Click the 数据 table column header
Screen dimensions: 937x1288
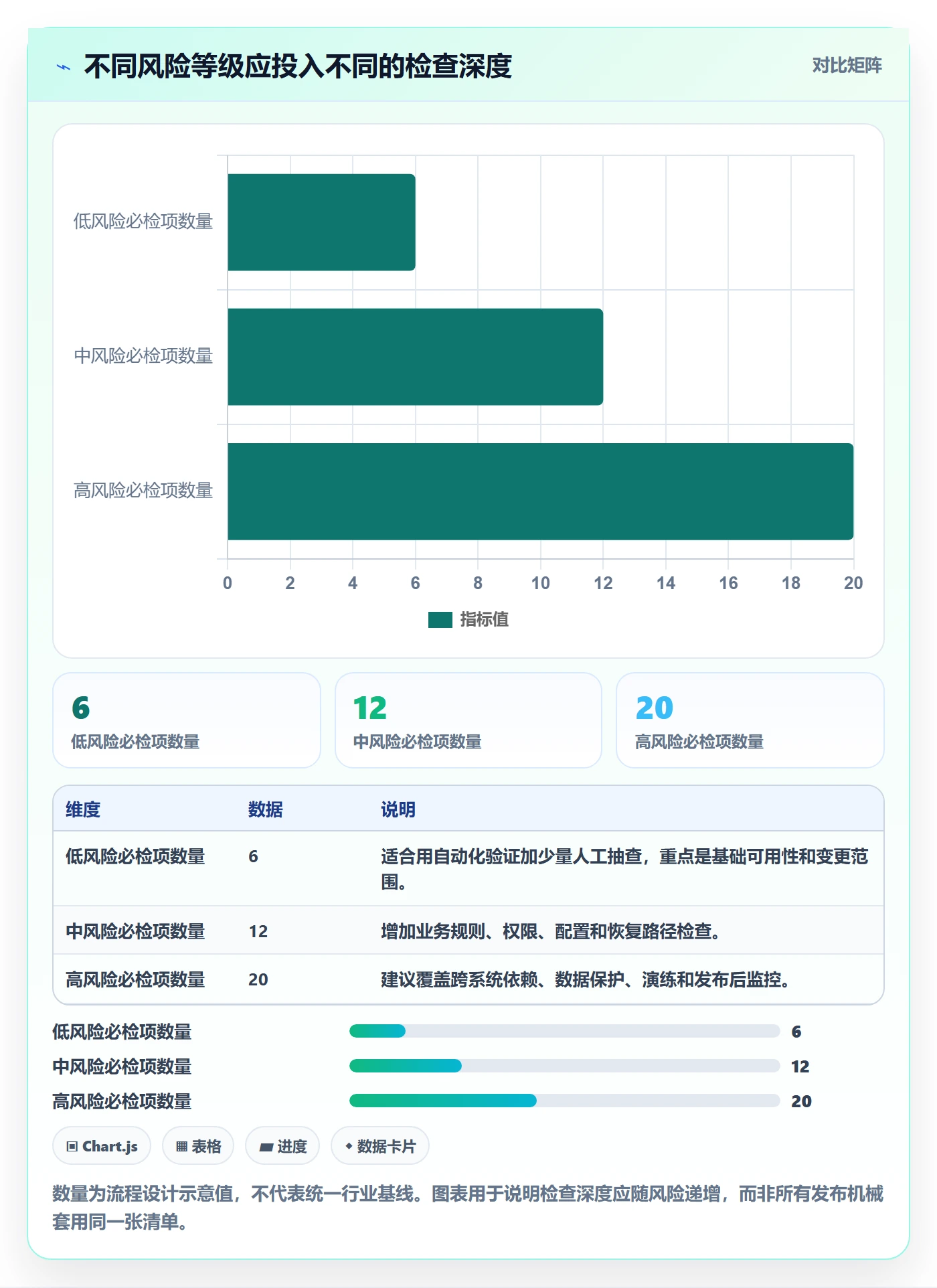[266, 809]
